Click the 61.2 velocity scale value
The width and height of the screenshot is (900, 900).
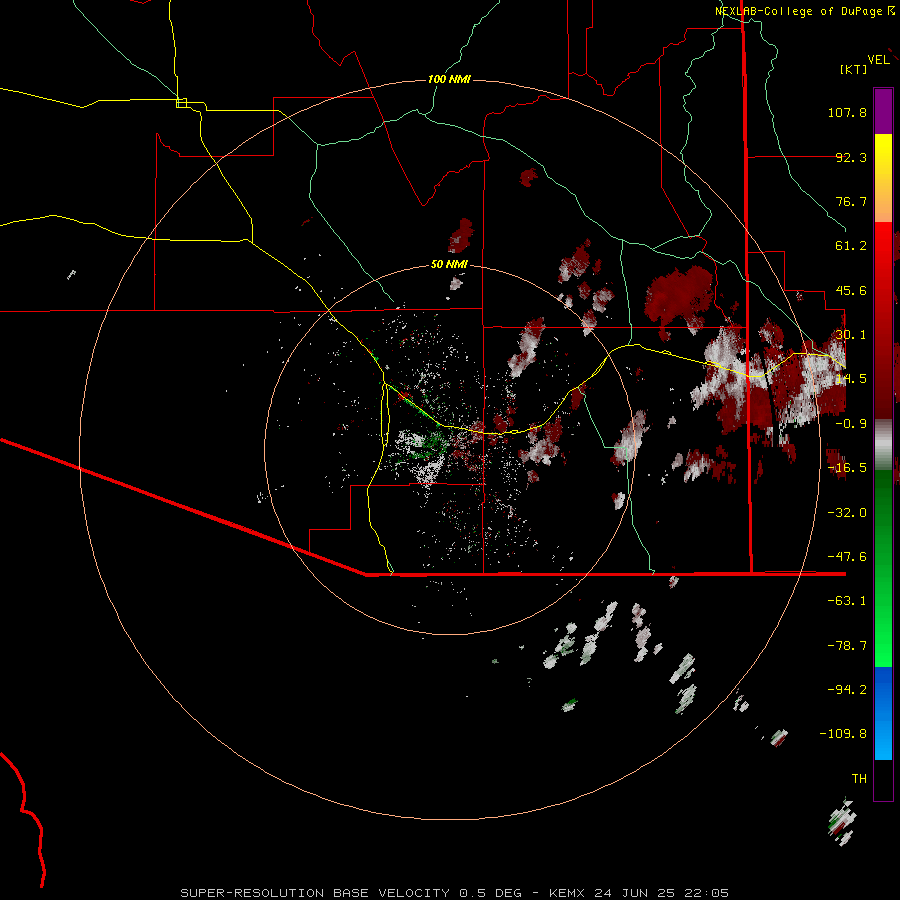click(851, 246)
